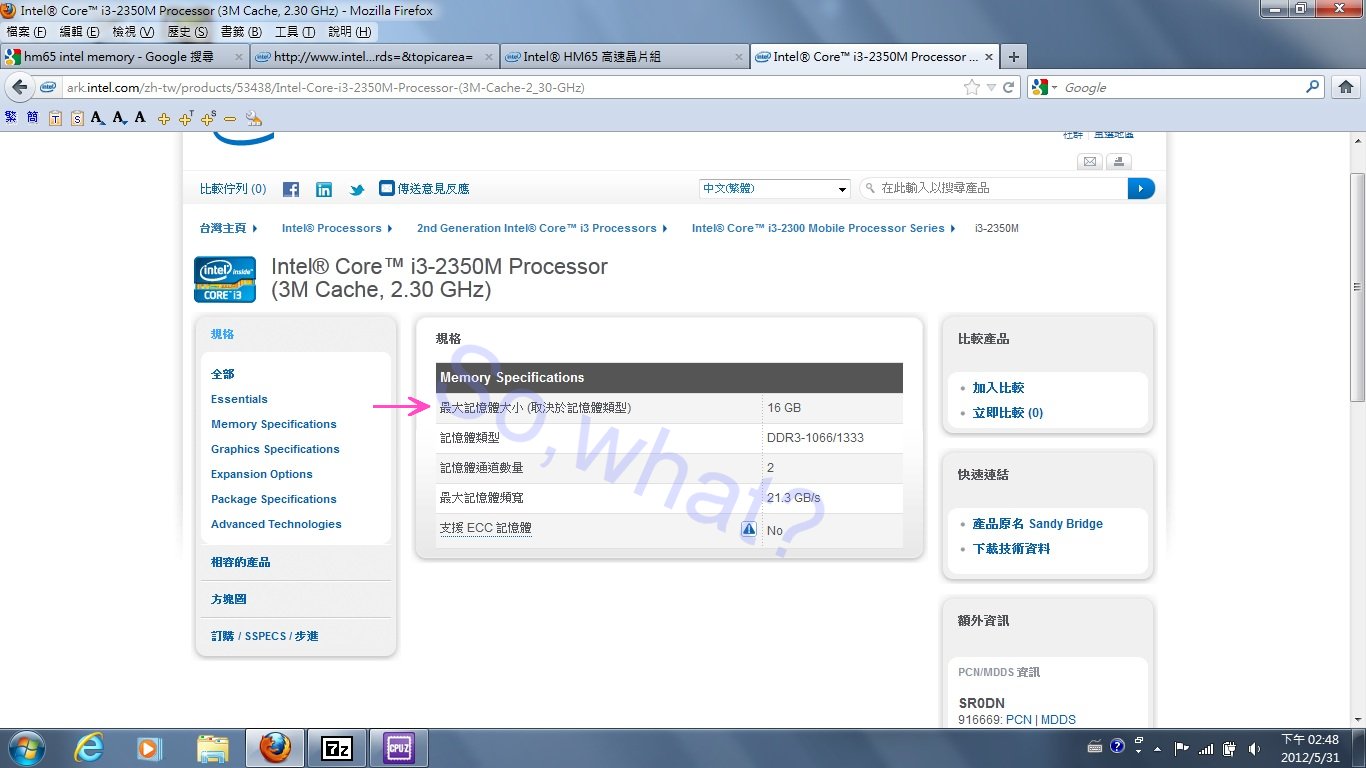Image resolution: width=1366 pixels, height=768 pixels.
Task: Click the yellow plus T toolbar icon
Action: pyautogui.click(x=186, y=118)
